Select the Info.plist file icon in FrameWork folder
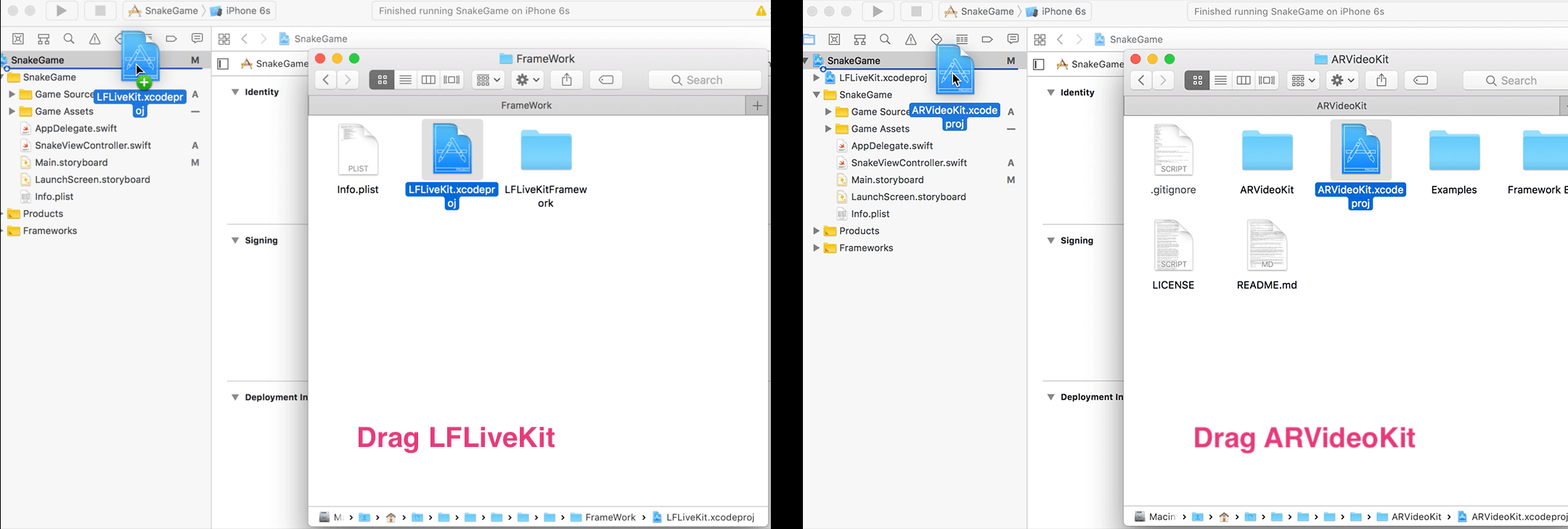This screenshot has height=529, width=1568. tap(358, 151)
